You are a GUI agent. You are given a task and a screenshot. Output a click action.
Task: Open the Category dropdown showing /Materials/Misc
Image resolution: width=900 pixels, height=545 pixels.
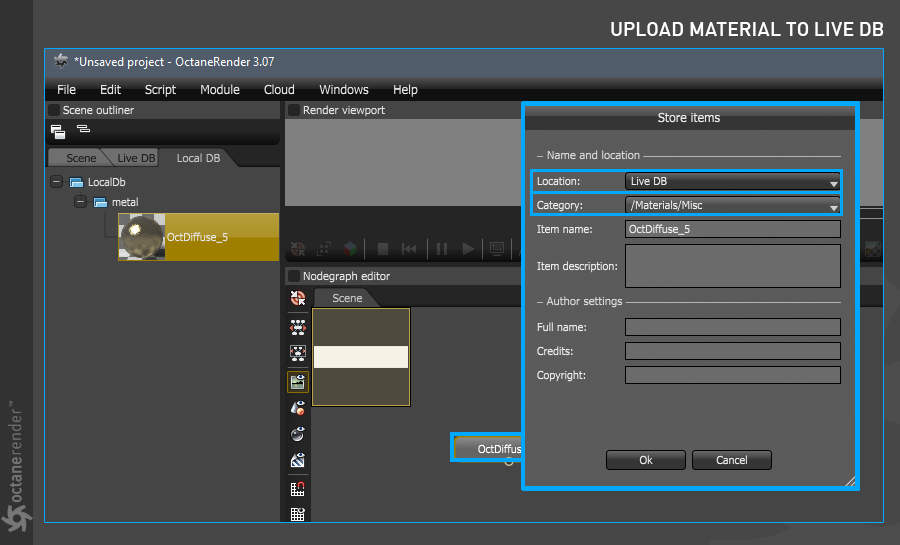732,205
